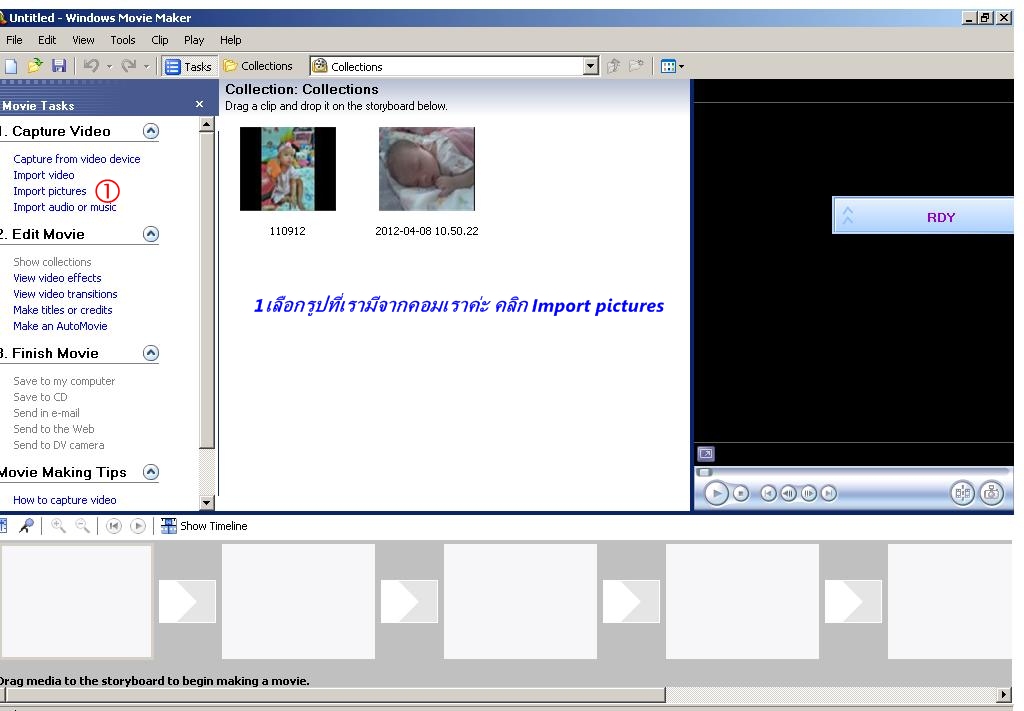The image size is (1024, 711).
Task: Open the Collections dropdown list
Action: click(x=590, y=66)
